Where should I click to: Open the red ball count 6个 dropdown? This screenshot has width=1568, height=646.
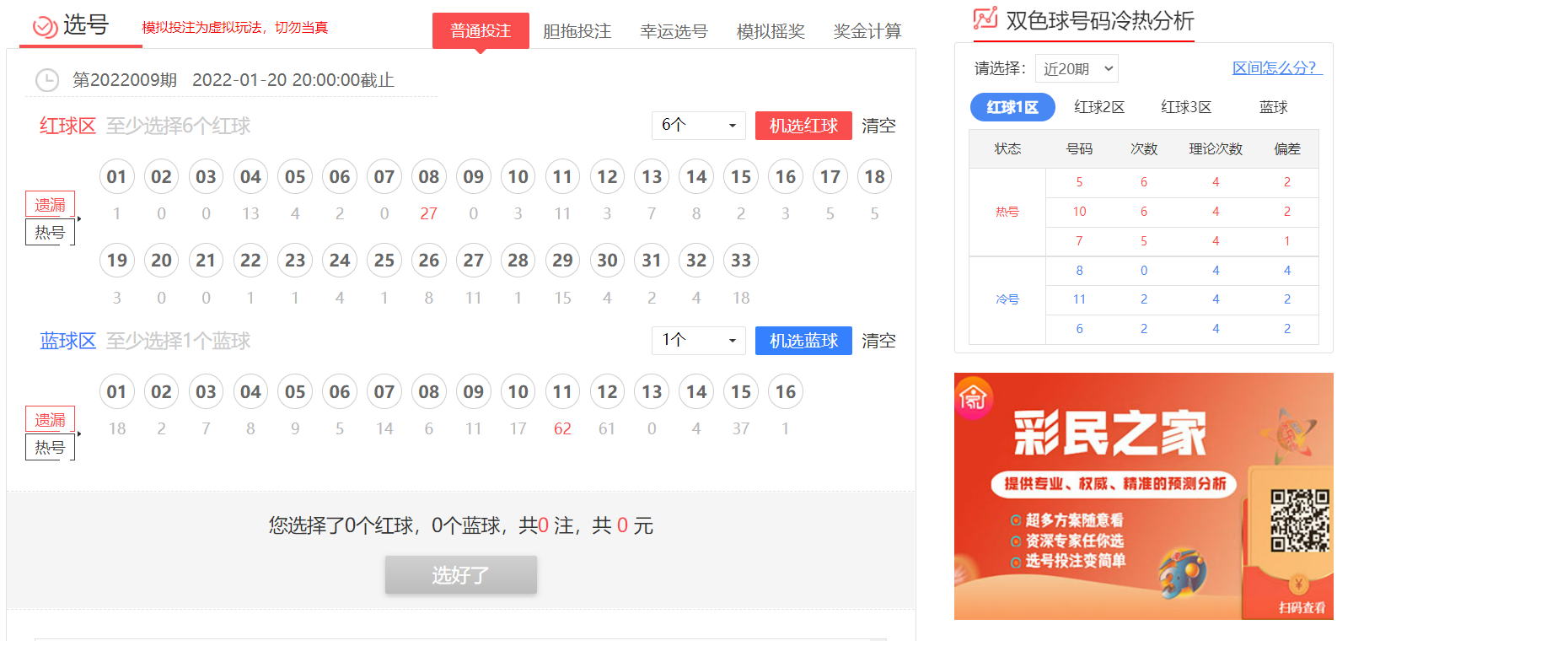[x=698, y=126]
